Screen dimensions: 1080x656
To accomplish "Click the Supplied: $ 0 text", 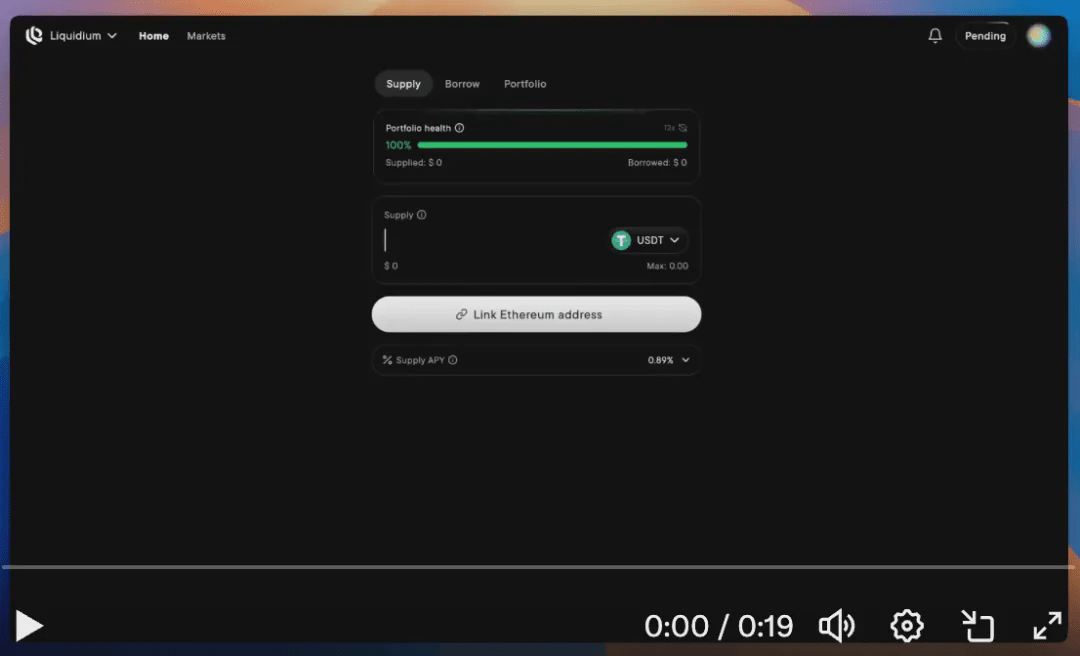I will (x=414, y=163).
